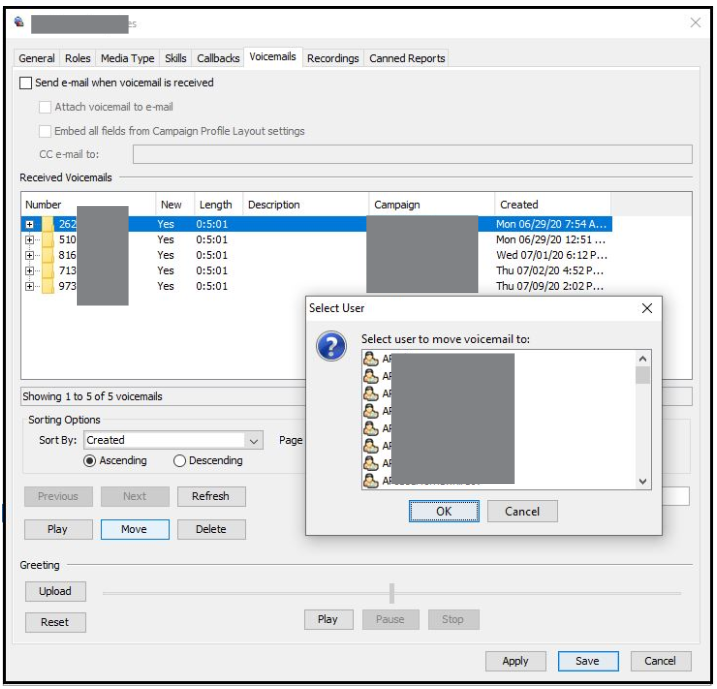Click the blue question mark icon in Select User
Viewport: 717px width, 689px height.
point(332,346)
